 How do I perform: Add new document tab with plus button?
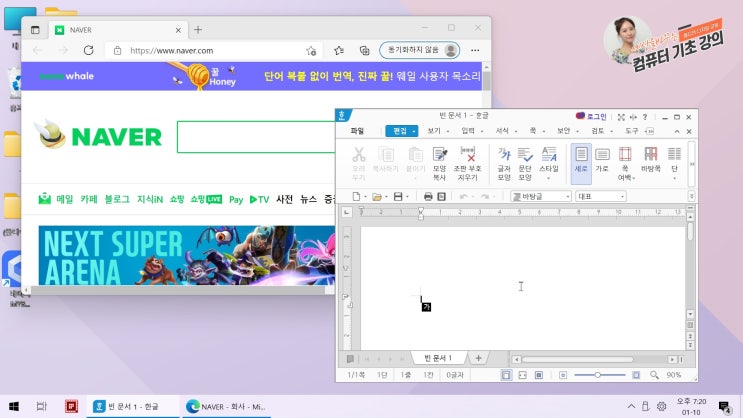pos(478,358)
